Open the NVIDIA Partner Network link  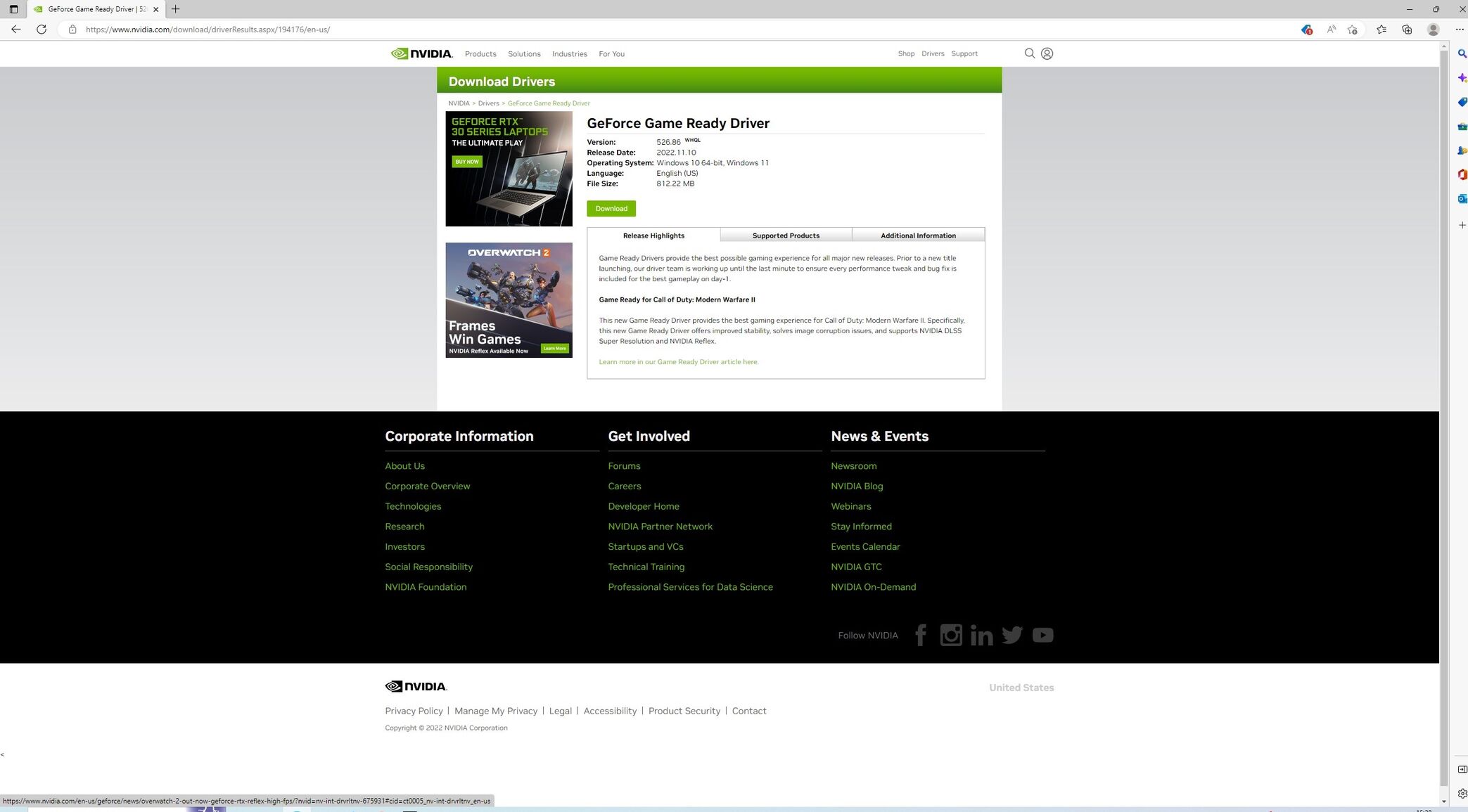(x=660, y=527)
